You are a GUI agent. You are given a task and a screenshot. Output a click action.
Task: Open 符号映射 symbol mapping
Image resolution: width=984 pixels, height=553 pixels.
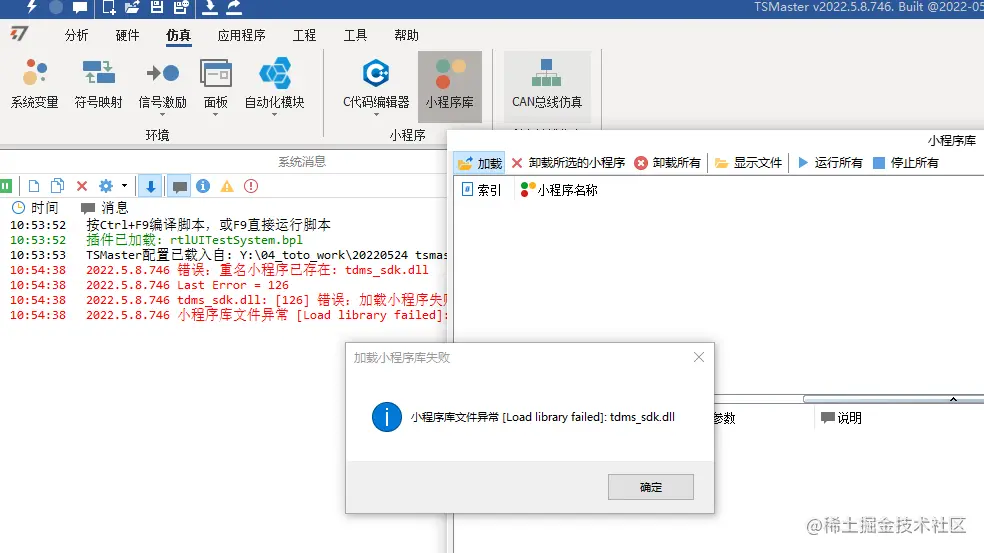(99, 84)
